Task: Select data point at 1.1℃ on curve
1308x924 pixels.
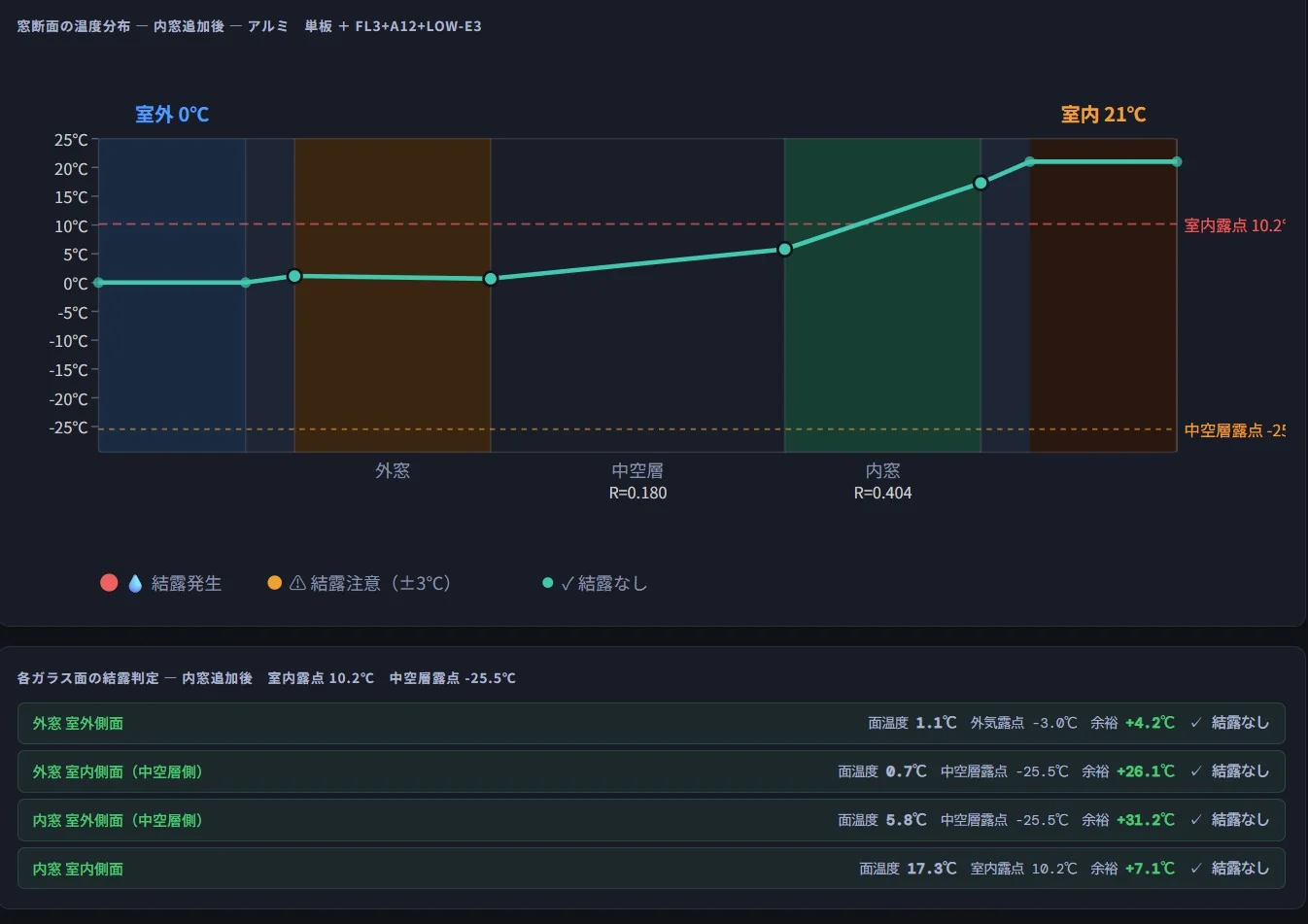Action: [x=294, y=276]
